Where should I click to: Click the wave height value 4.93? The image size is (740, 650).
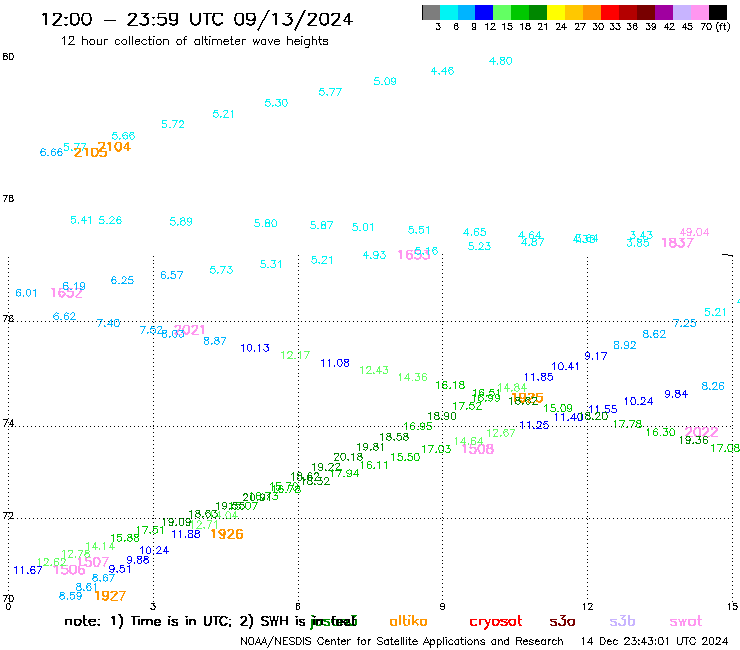(374, 255)
